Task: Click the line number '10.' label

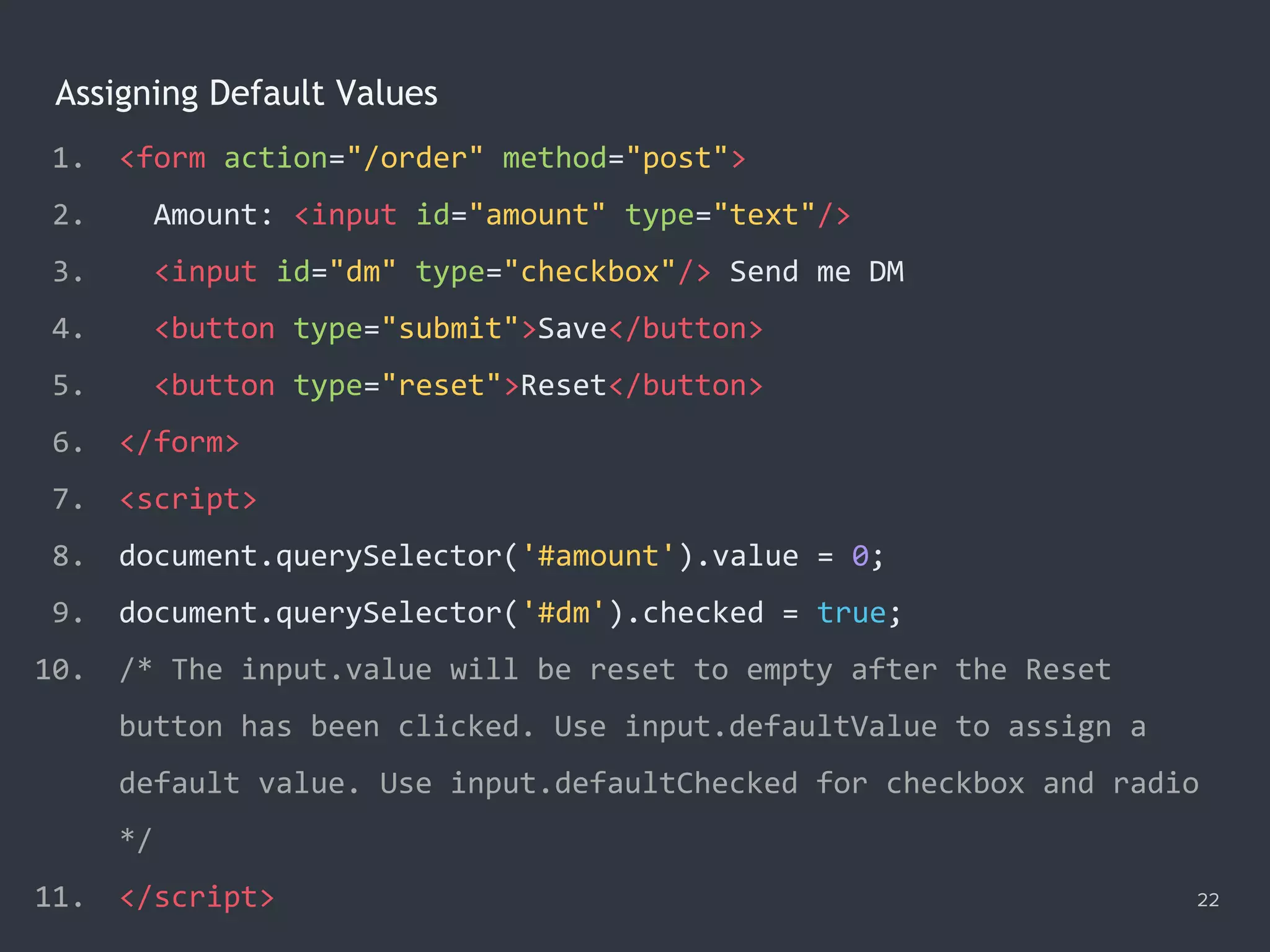Action: tap(59, 670)
